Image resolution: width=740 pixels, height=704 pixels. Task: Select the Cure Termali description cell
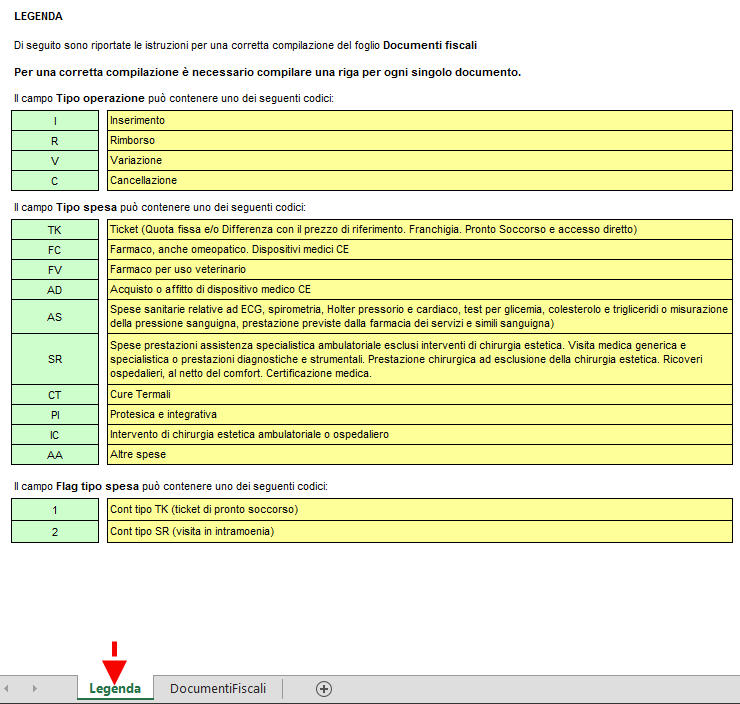pos(420,395)
